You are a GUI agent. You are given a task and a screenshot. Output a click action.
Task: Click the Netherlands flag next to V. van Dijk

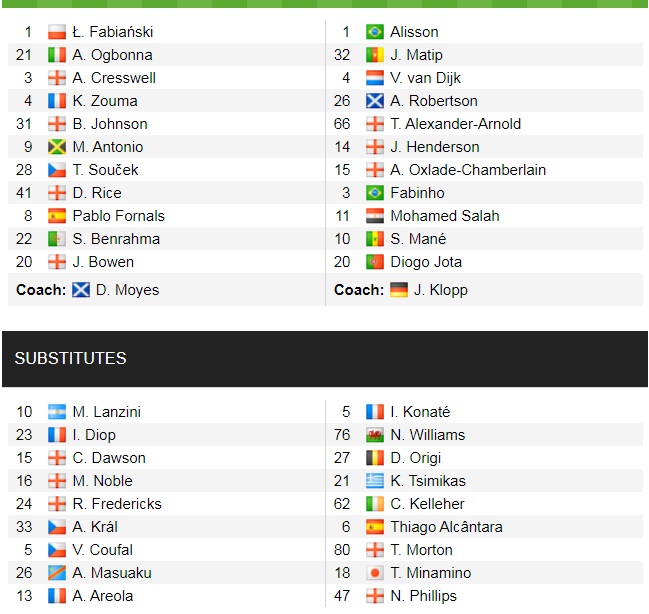tap(375, 78)
